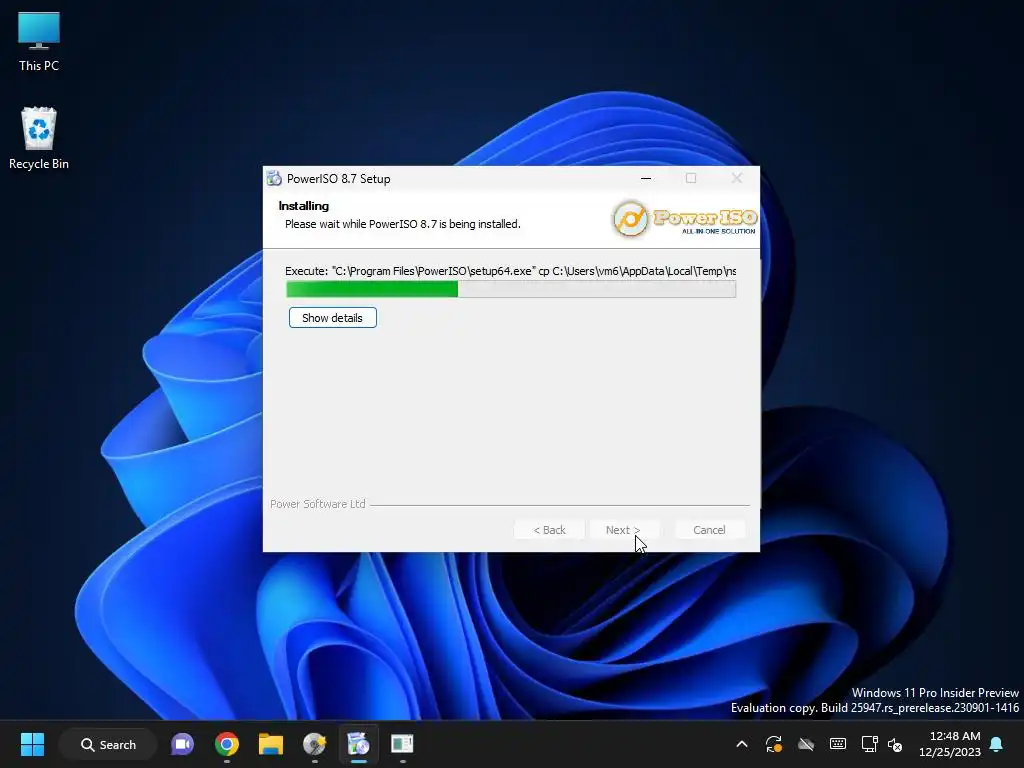This screenshot has width=1024, height=768.
Task: Click the PowerISO setup taskbar icon
Action: pyautogui.click(x=359, y=744)
